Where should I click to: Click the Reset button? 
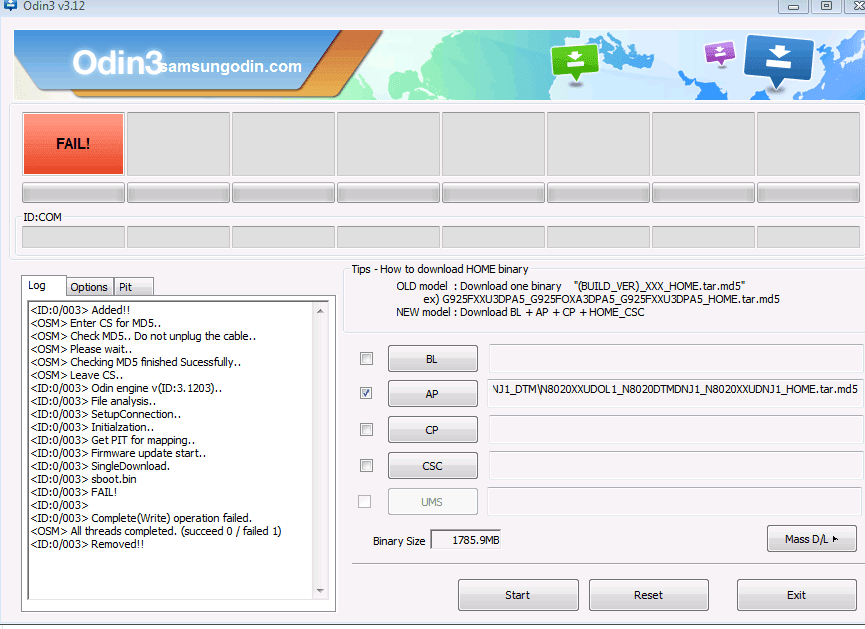click(x=649, y=595)
